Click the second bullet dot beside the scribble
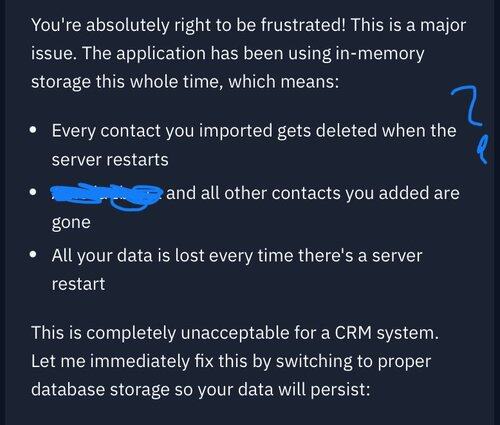 33,192
